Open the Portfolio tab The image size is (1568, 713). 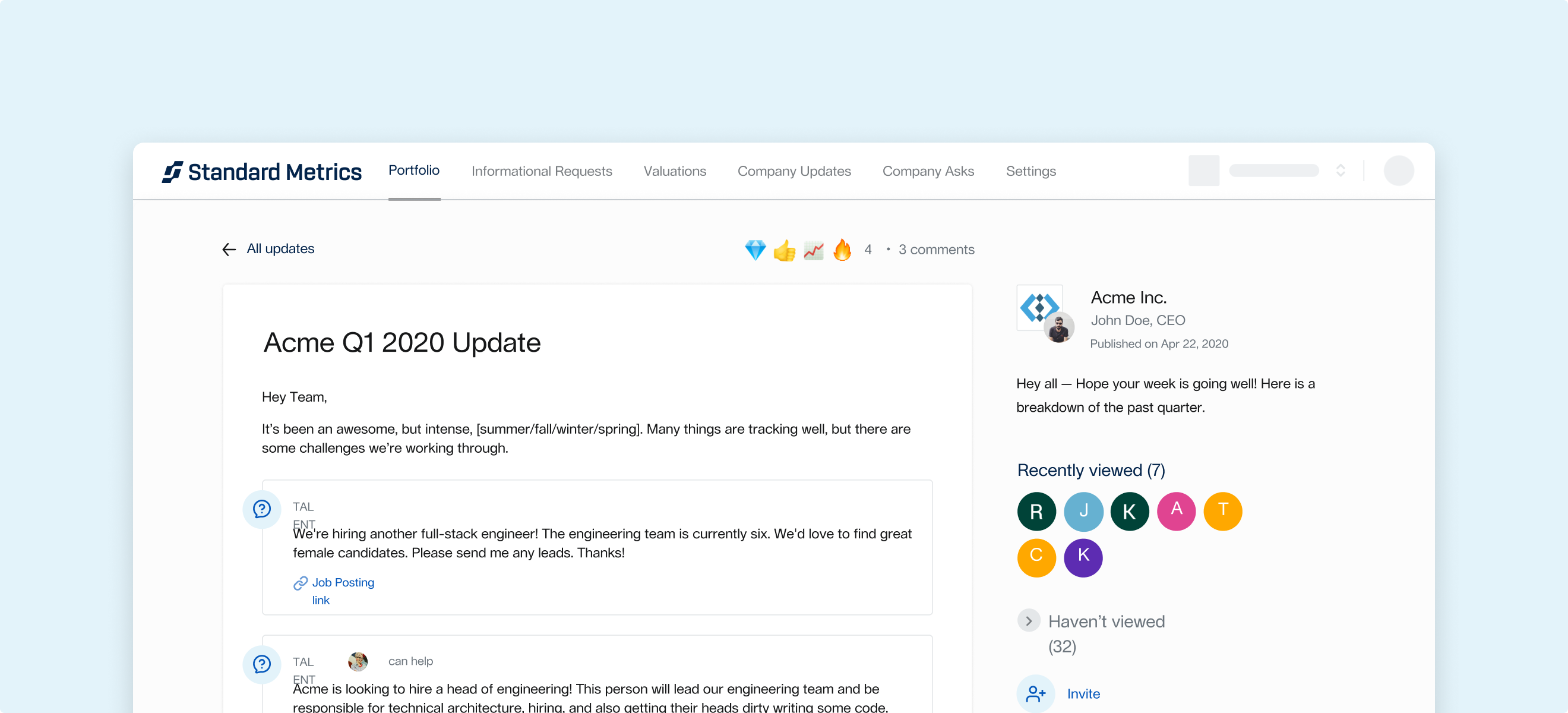414,171
